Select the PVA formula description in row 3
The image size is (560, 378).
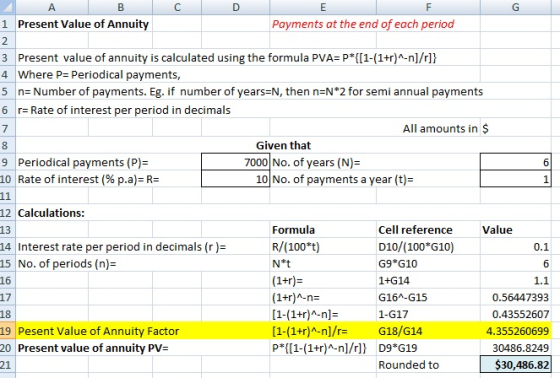(x=227, y=58)
